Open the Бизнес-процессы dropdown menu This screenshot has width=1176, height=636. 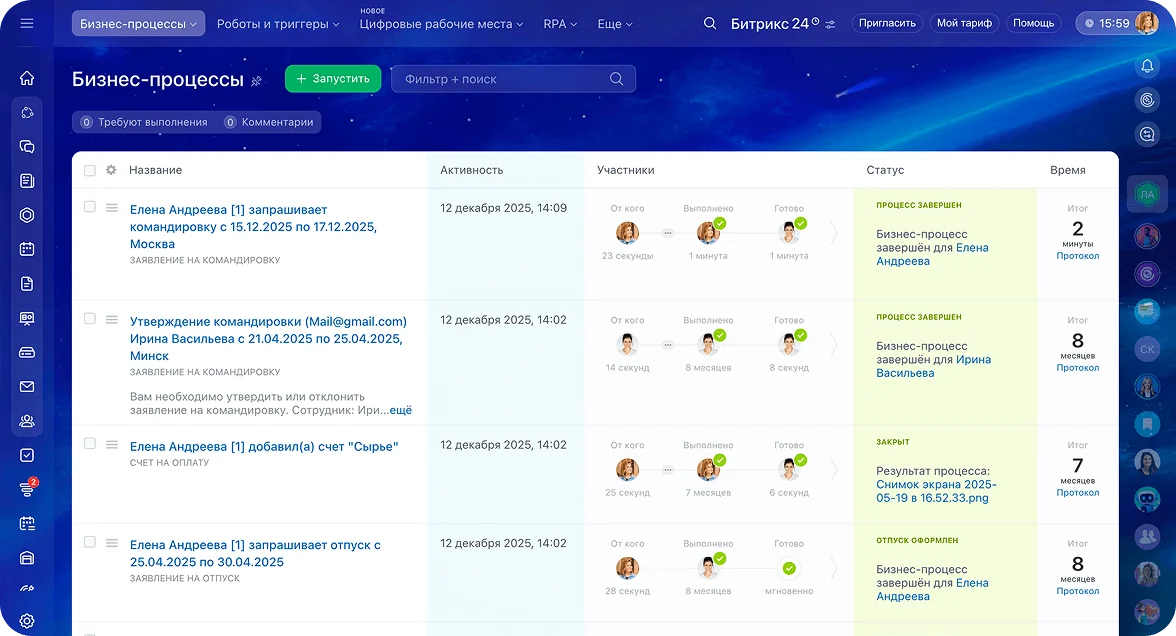(138, 23)
